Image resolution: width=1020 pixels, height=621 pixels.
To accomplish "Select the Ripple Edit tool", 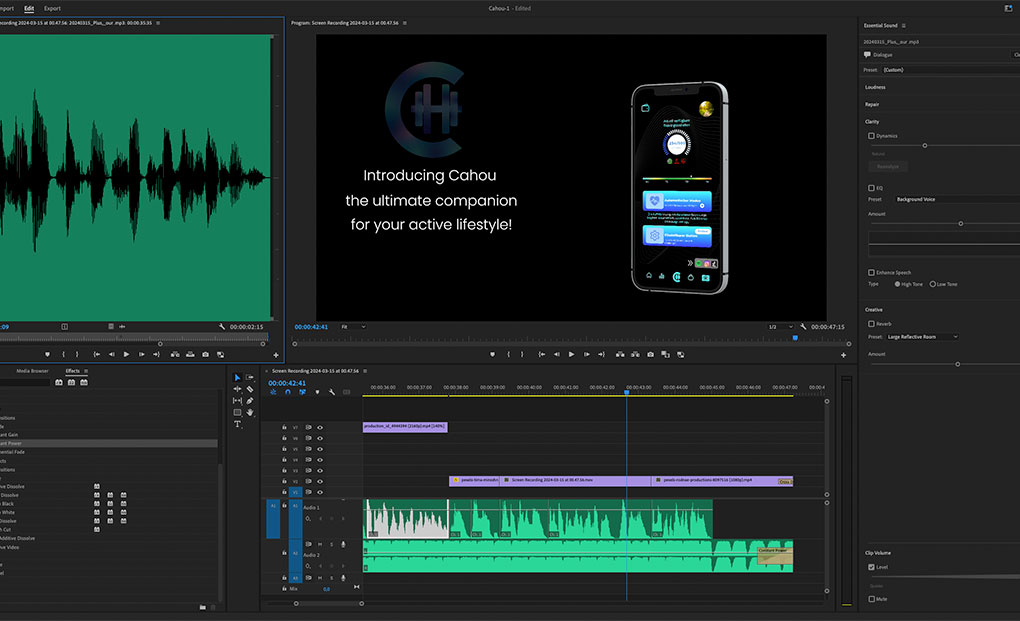I will (x=237, y=389).
